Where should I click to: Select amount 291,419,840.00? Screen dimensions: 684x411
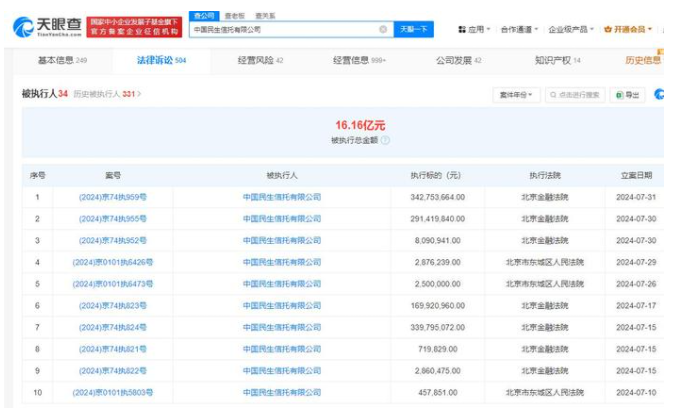point(438,219)
